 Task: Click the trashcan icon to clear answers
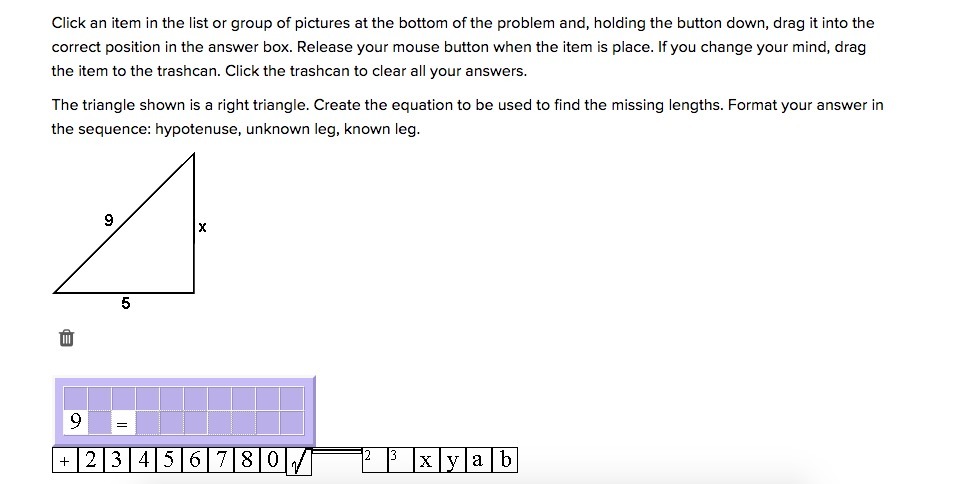(x=66, y=339)
